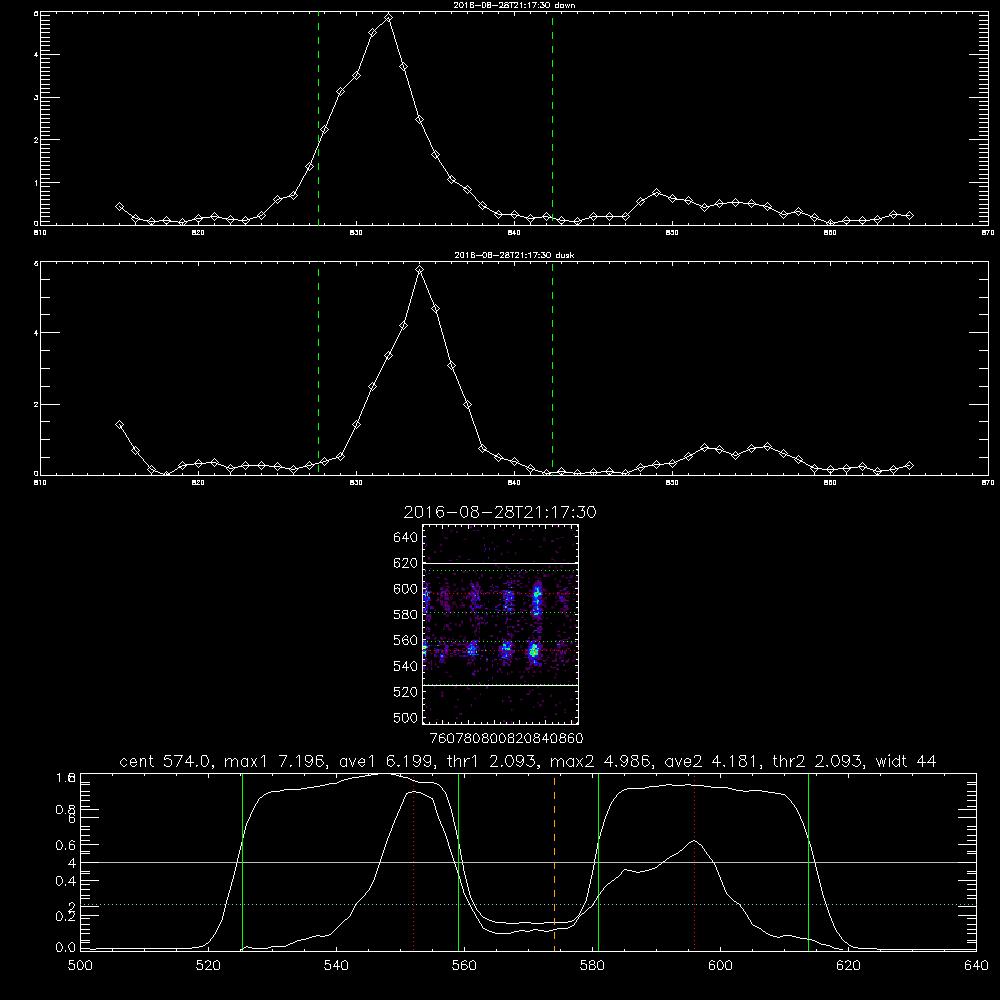
Task: Click the 580 label on the image's vertical axis
Action: point(406,614)
